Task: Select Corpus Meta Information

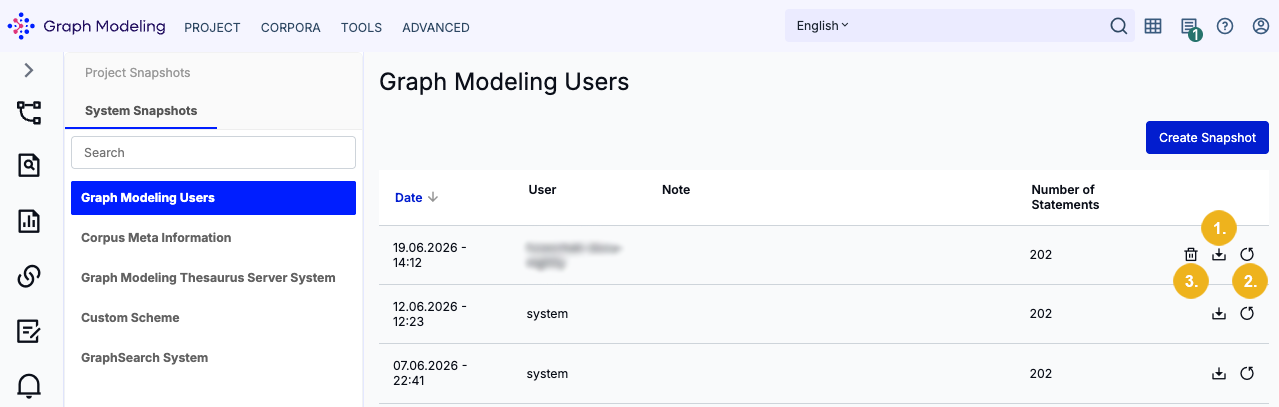Action: [x=156, y=238]
